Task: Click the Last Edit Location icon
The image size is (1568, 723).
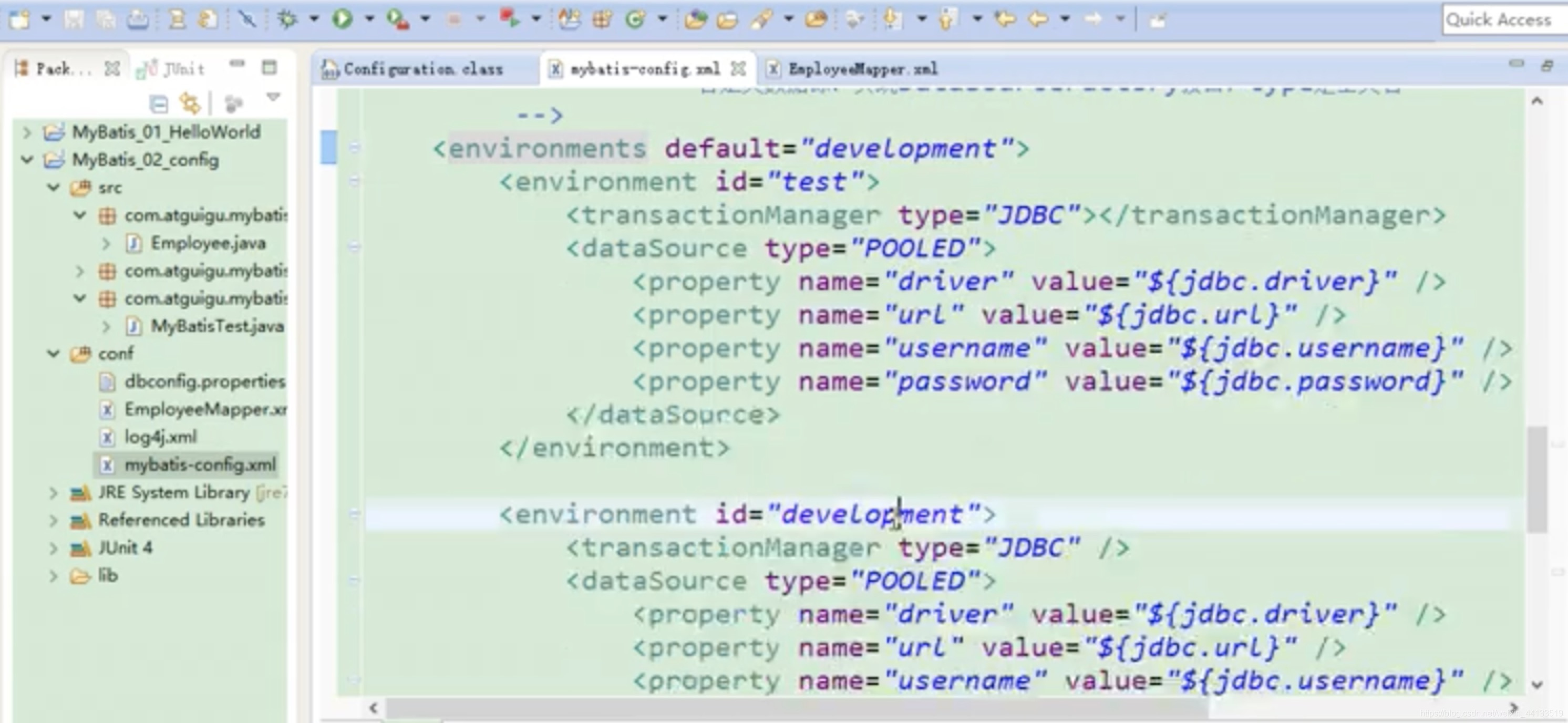Action: pyautogui.click(x=1005, y=19)
